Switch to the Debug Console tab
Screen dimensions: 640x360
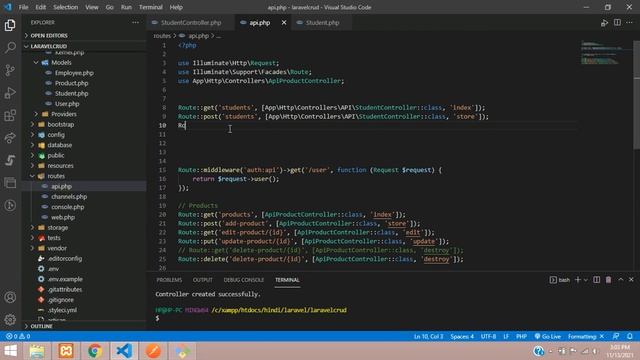[244, 280]
